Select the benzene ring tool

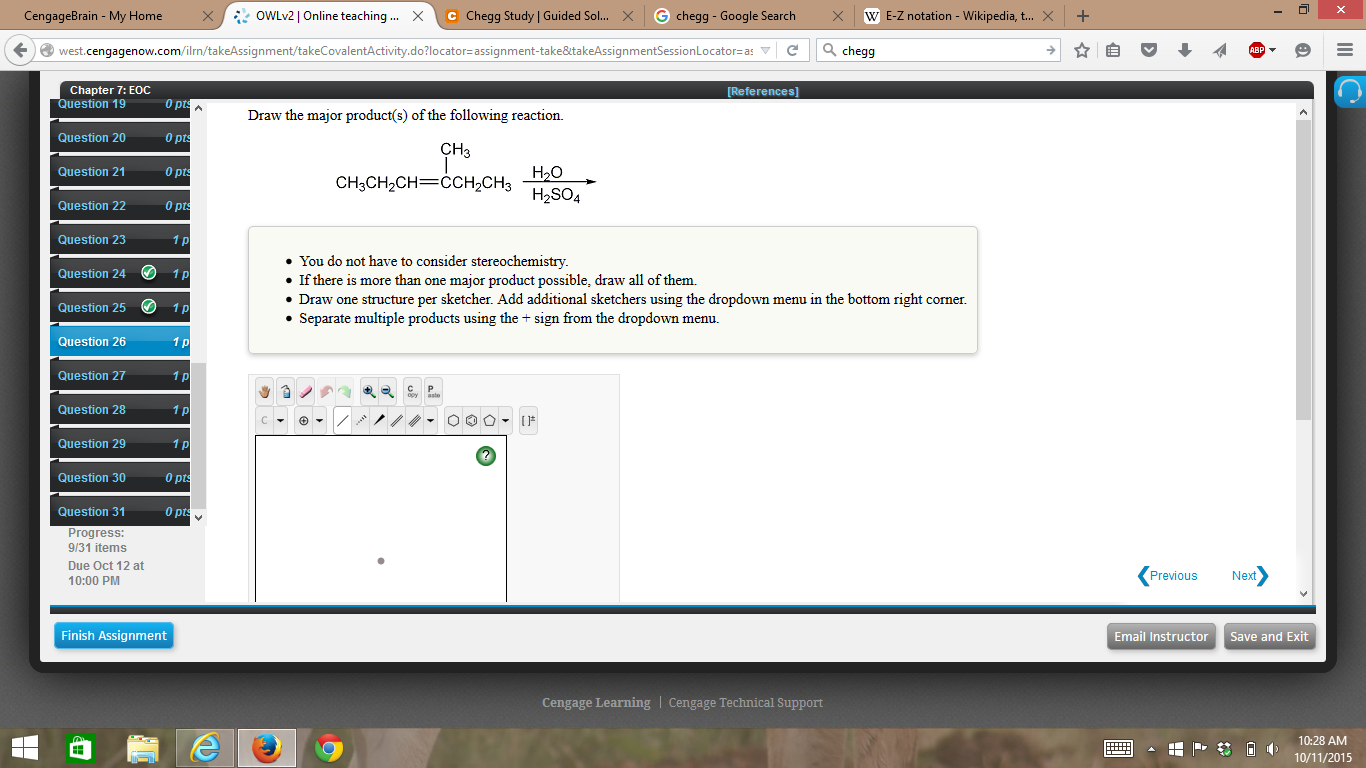coord(471,421)
